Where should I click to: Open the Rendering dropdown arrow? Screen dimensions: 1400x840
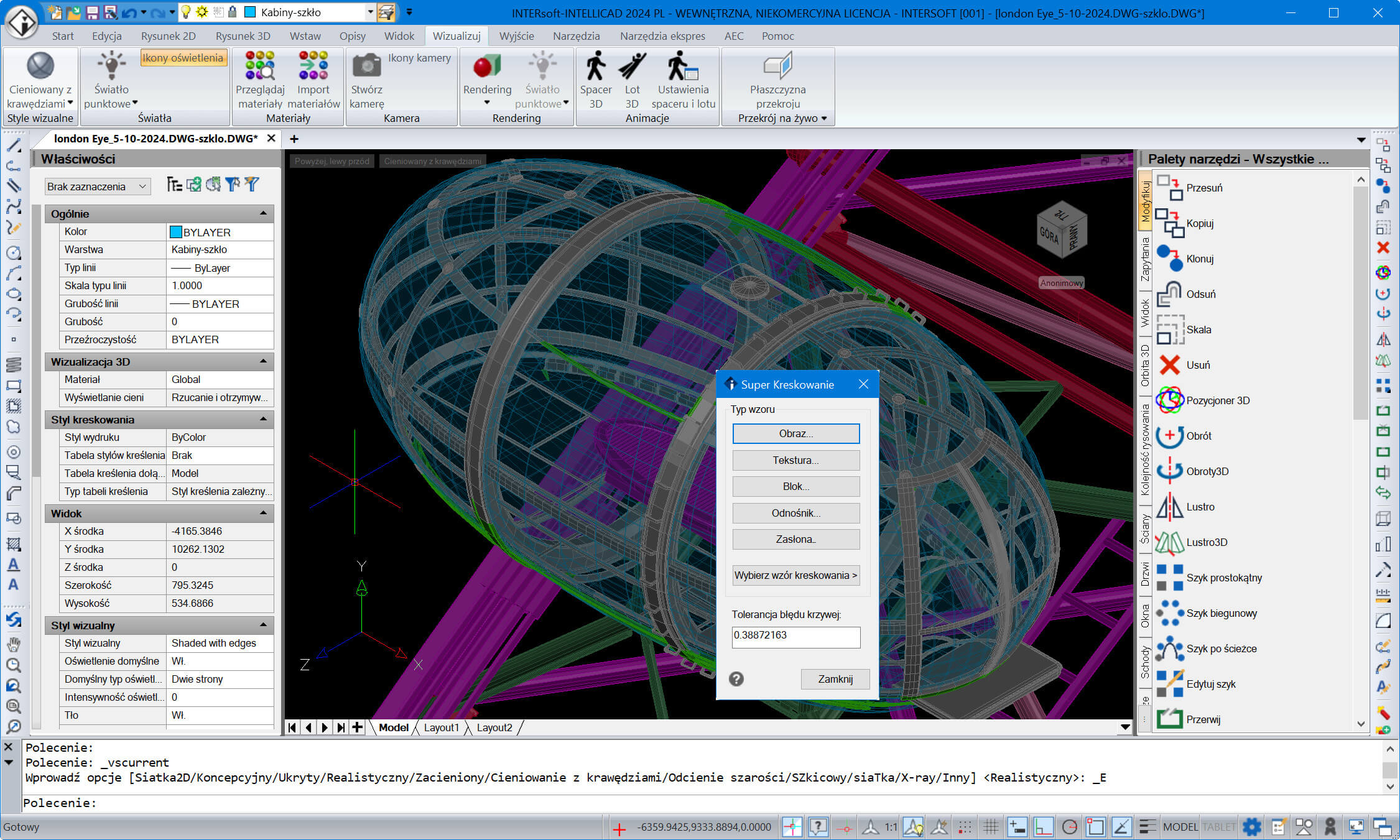point(487,103)
